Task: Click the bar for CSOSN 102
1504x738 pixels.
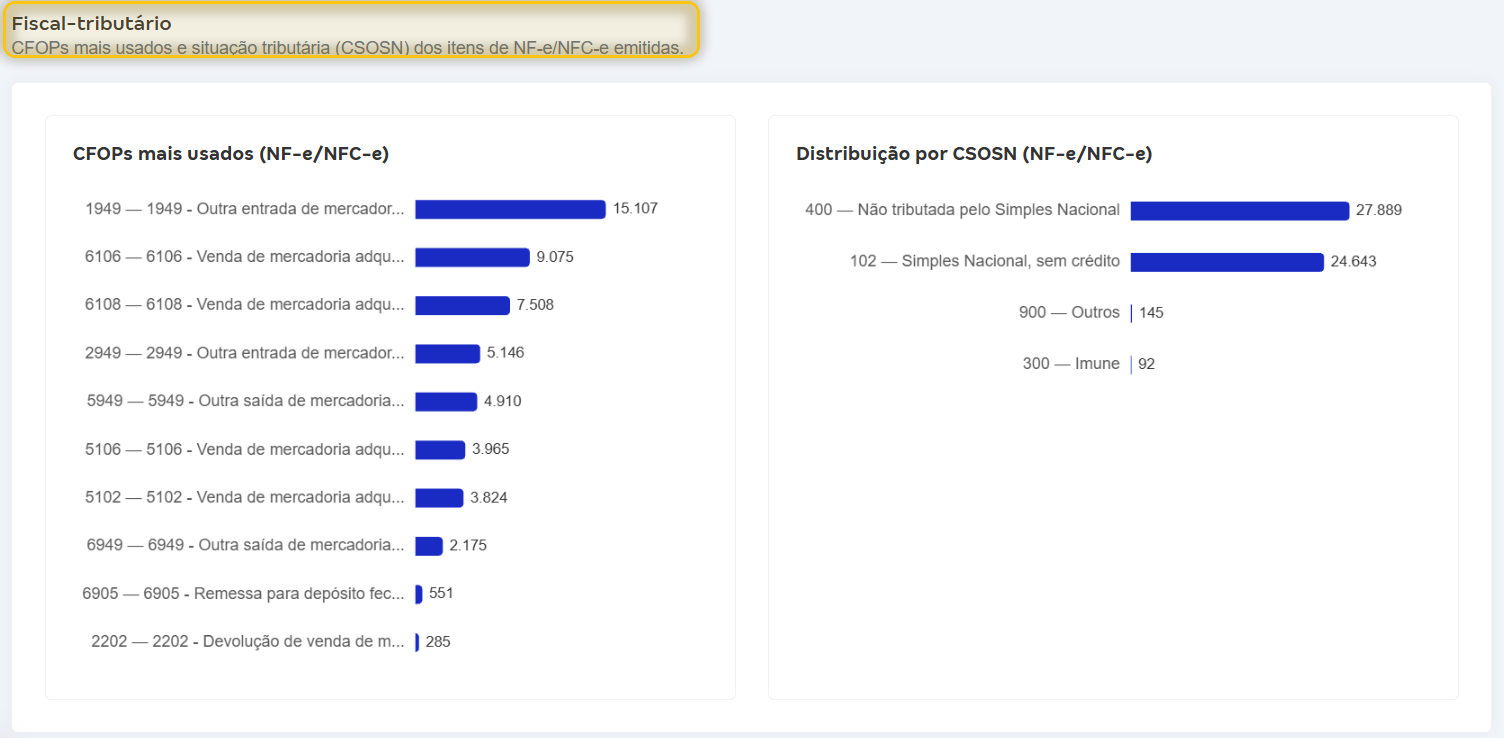Action: coord(1227,261)
